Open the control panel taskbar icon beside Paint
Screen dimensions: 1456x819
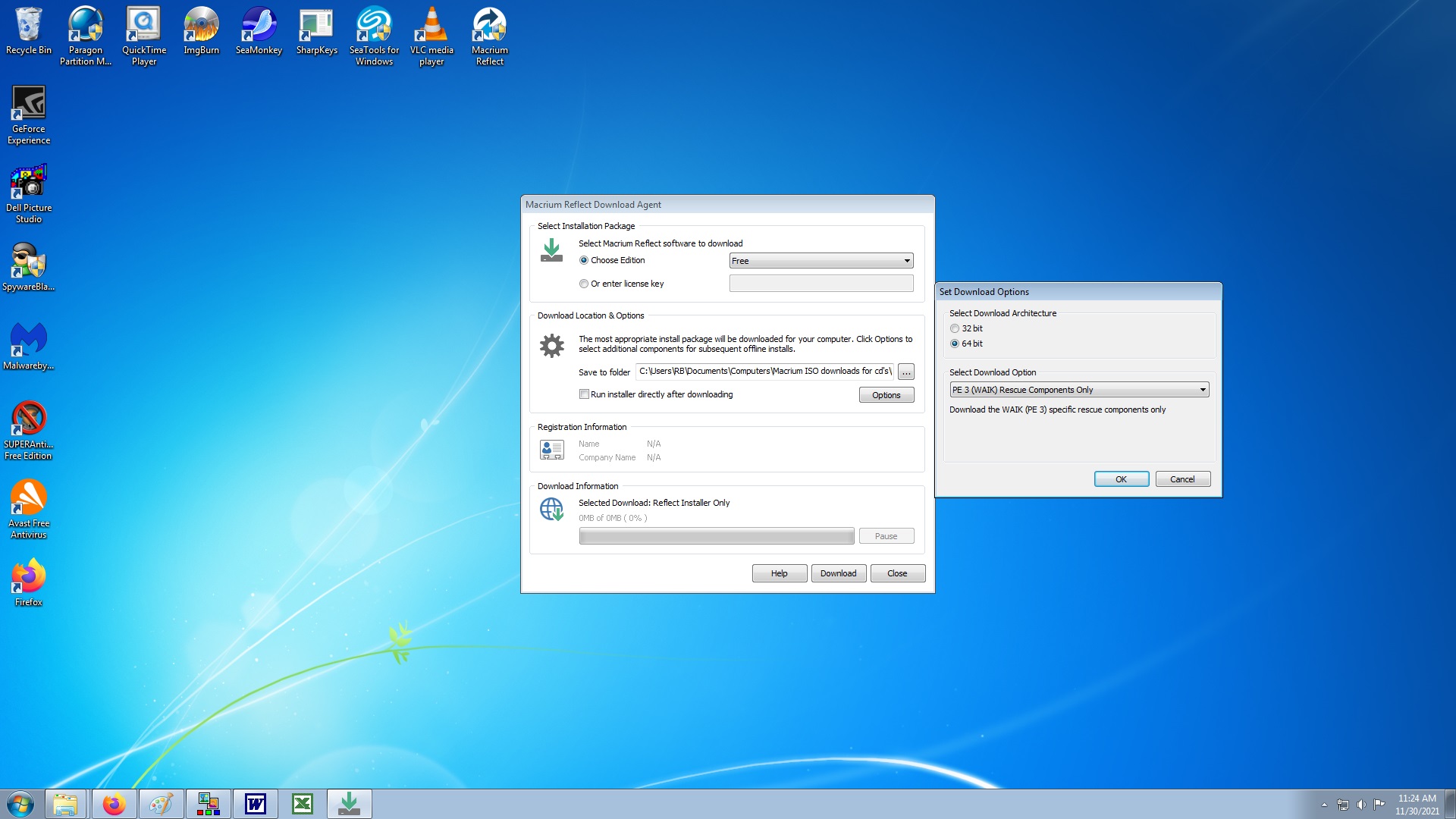pos(209,804)
